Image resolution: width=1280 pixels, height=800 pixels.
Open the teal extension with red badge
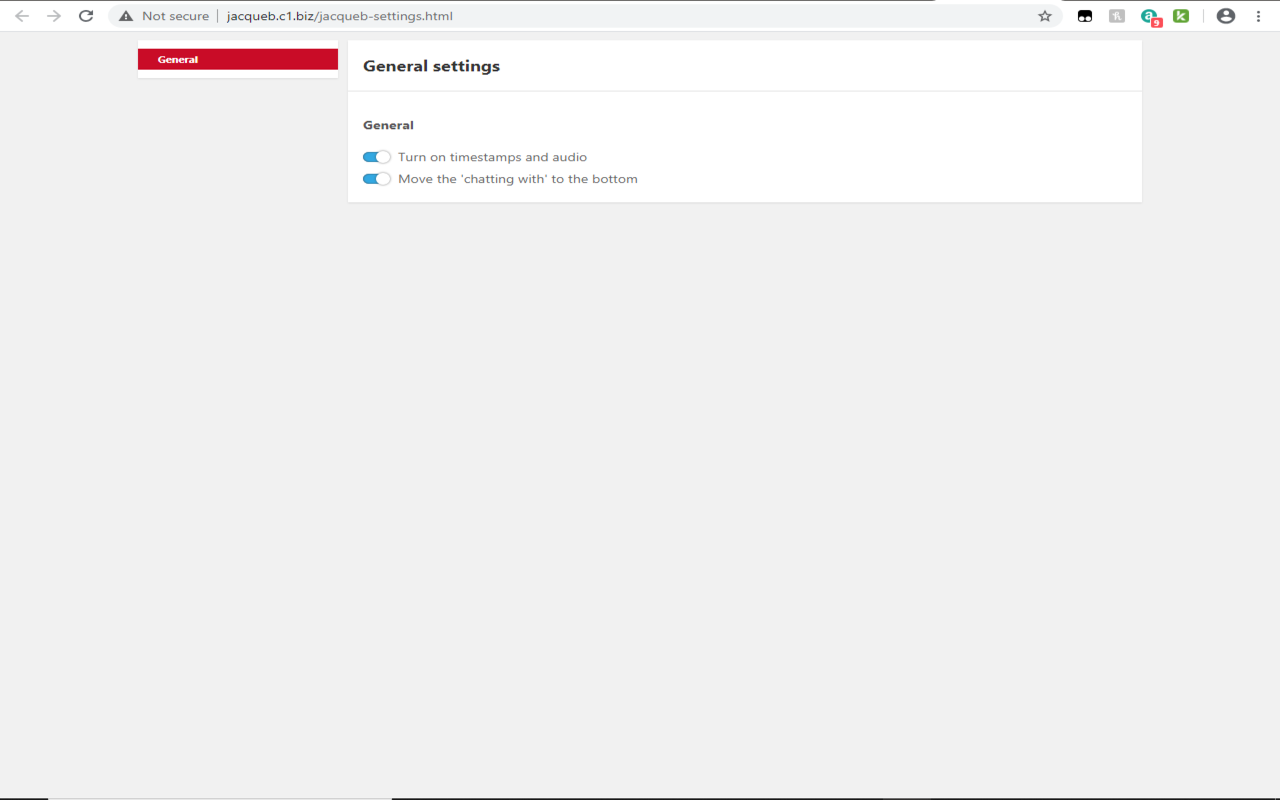(1150, 17)
